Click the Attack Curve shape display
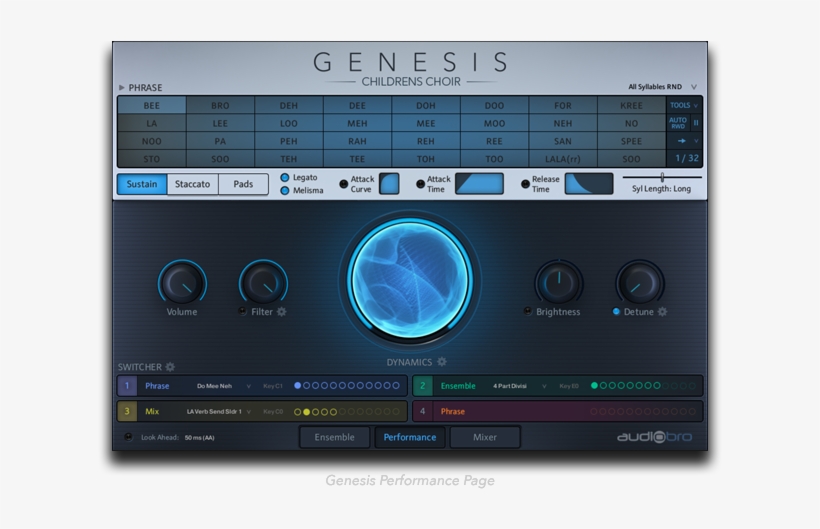Viewport: 820px width, 529px height. coord(389,184)
